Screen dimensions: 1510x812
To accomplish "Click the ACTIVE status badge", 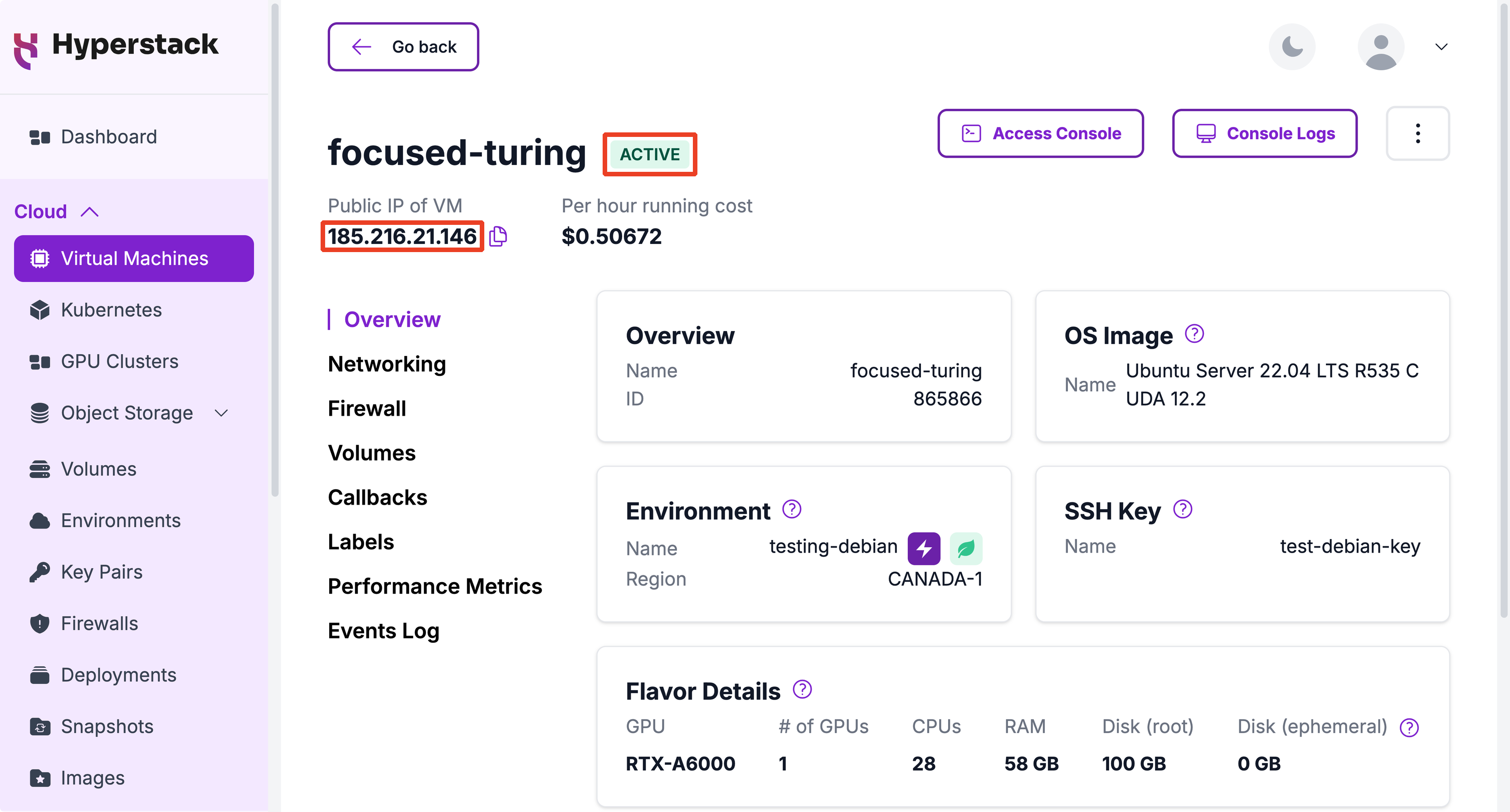I will (x=650, y=155).
